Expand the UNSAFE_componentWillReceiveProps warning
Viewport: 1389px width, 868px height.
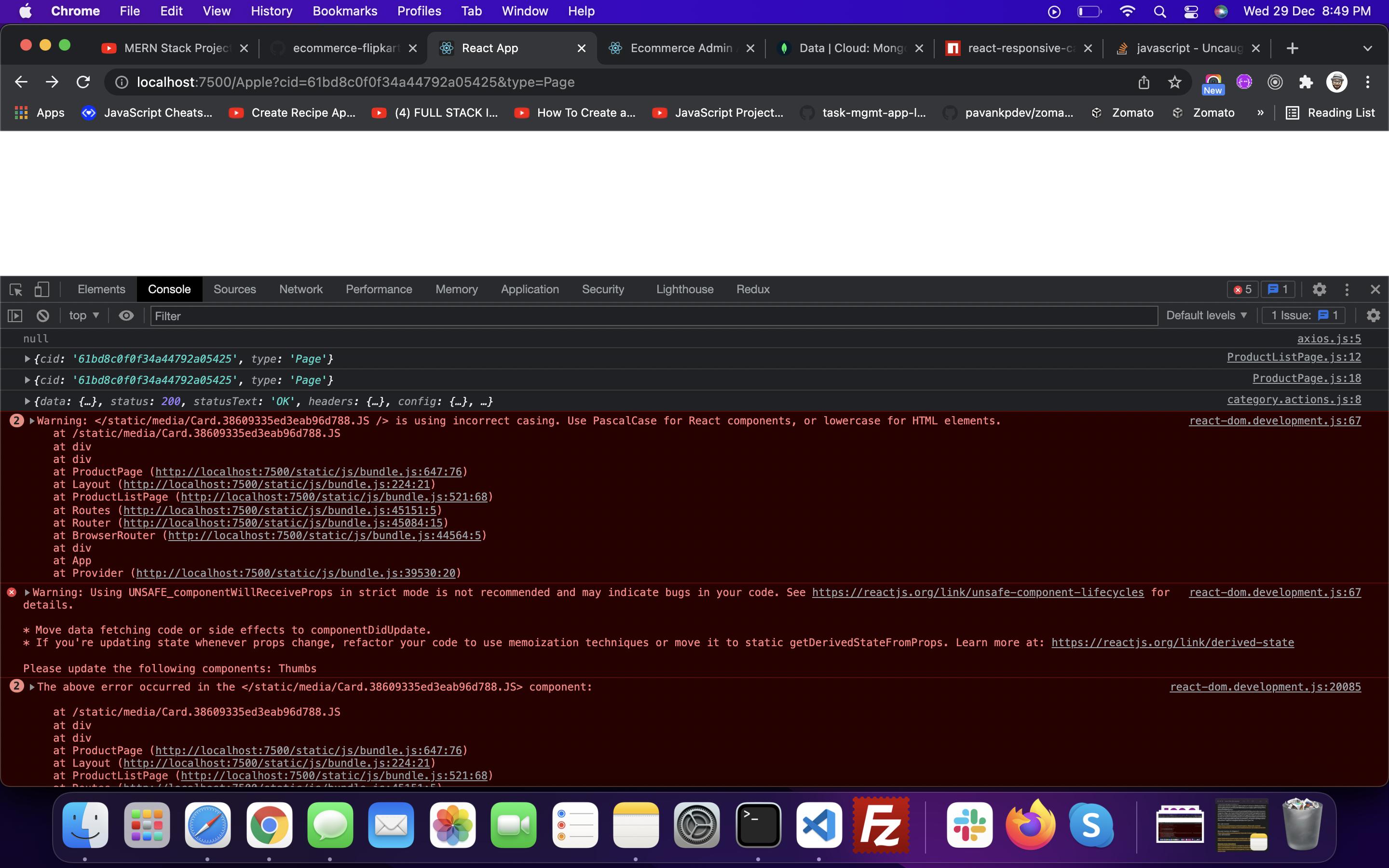pyautogui.click(x=27, y=593)
